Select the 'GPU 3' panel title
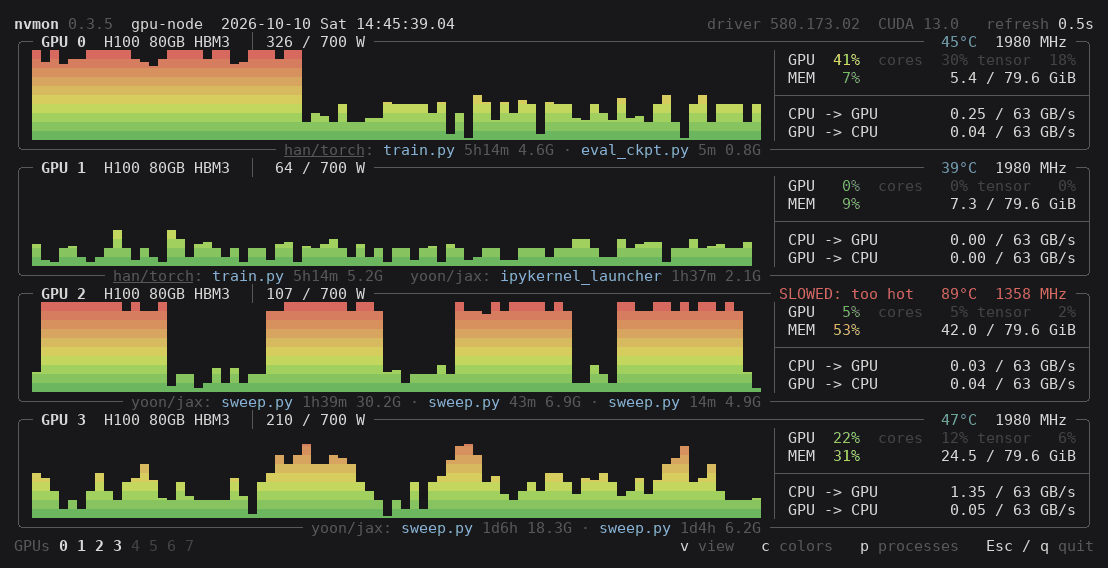 (64, 420)
